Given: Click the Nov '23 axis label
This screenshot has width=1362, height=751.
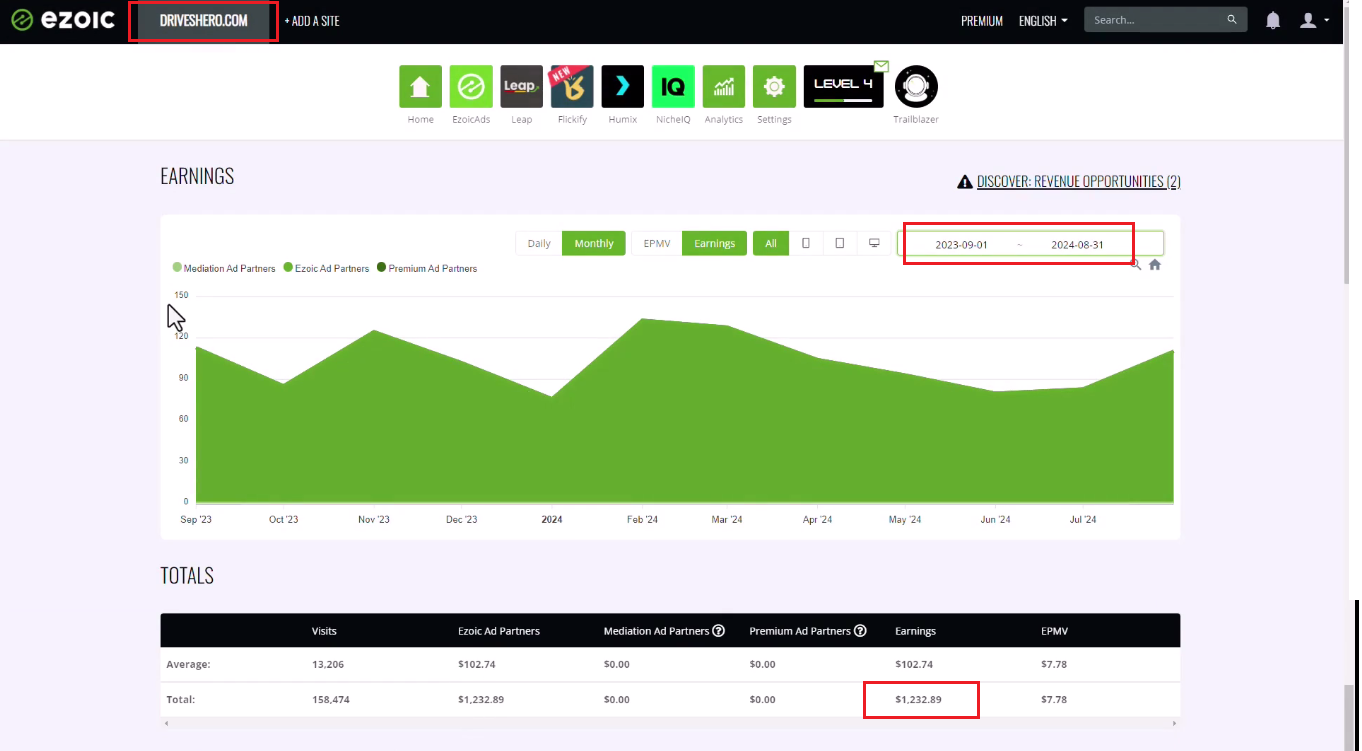Looking at the screenshot, I should point(373,519).
